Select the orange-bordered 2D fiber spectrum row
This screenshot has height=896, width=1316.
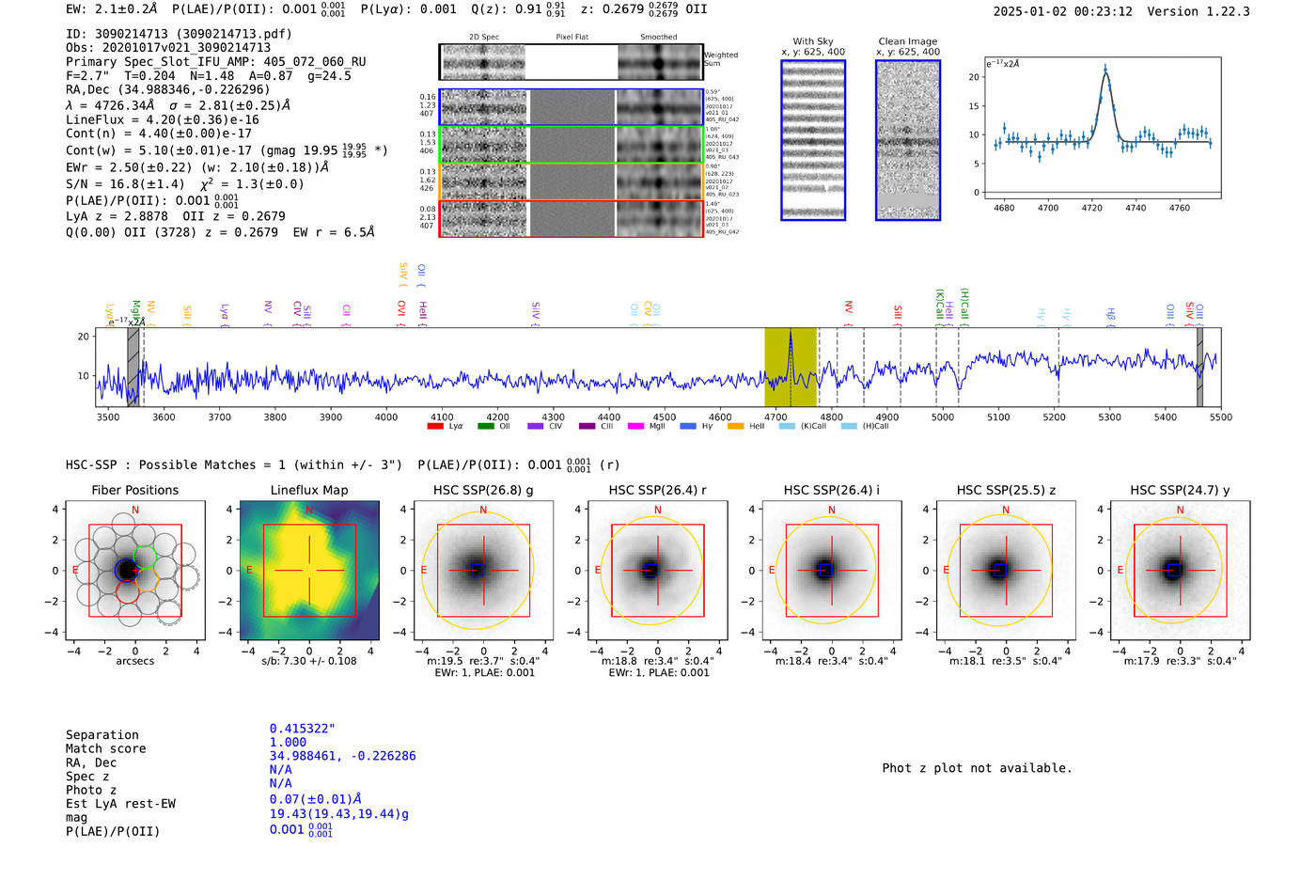(x=571, y=181)
